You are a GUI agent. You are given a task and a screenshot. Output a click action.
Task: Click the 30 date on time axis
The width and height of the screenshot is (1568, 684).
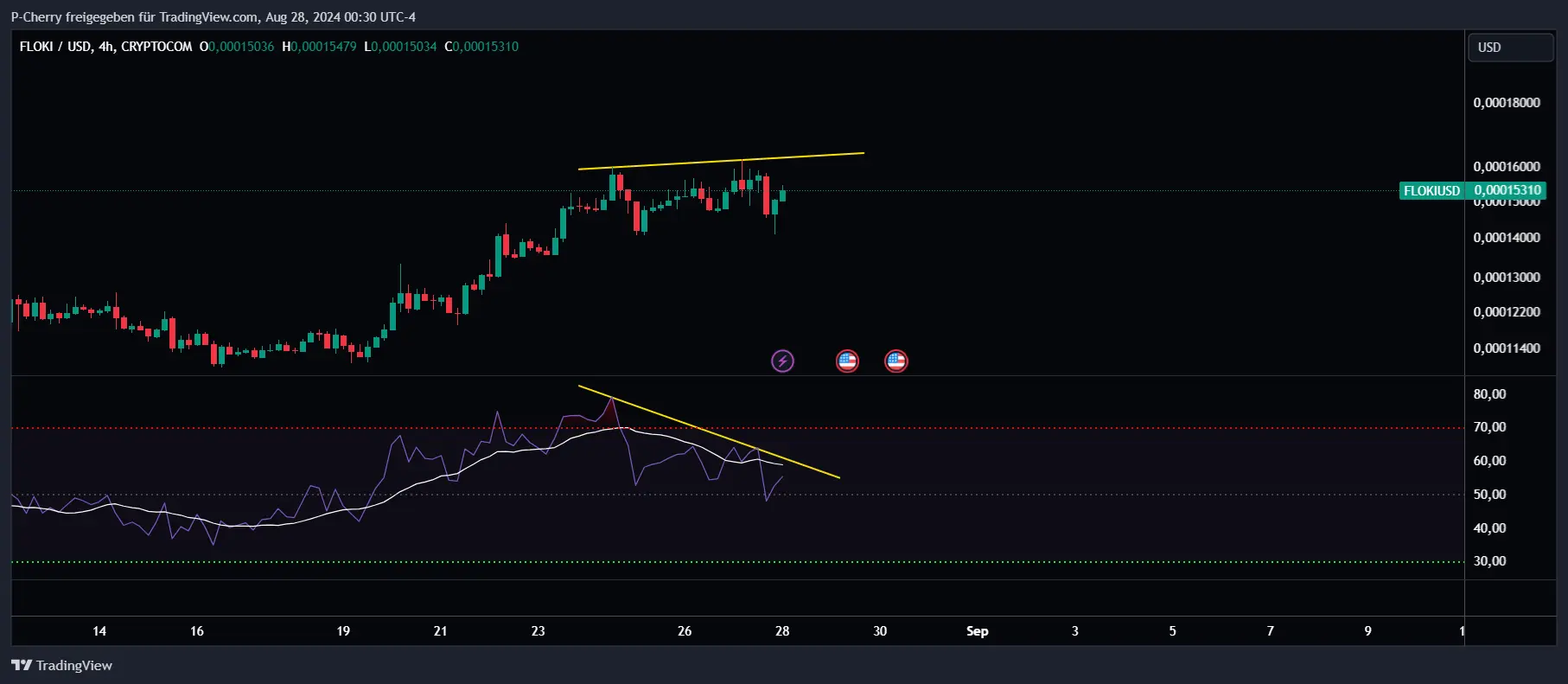click(x=880, y=631)
